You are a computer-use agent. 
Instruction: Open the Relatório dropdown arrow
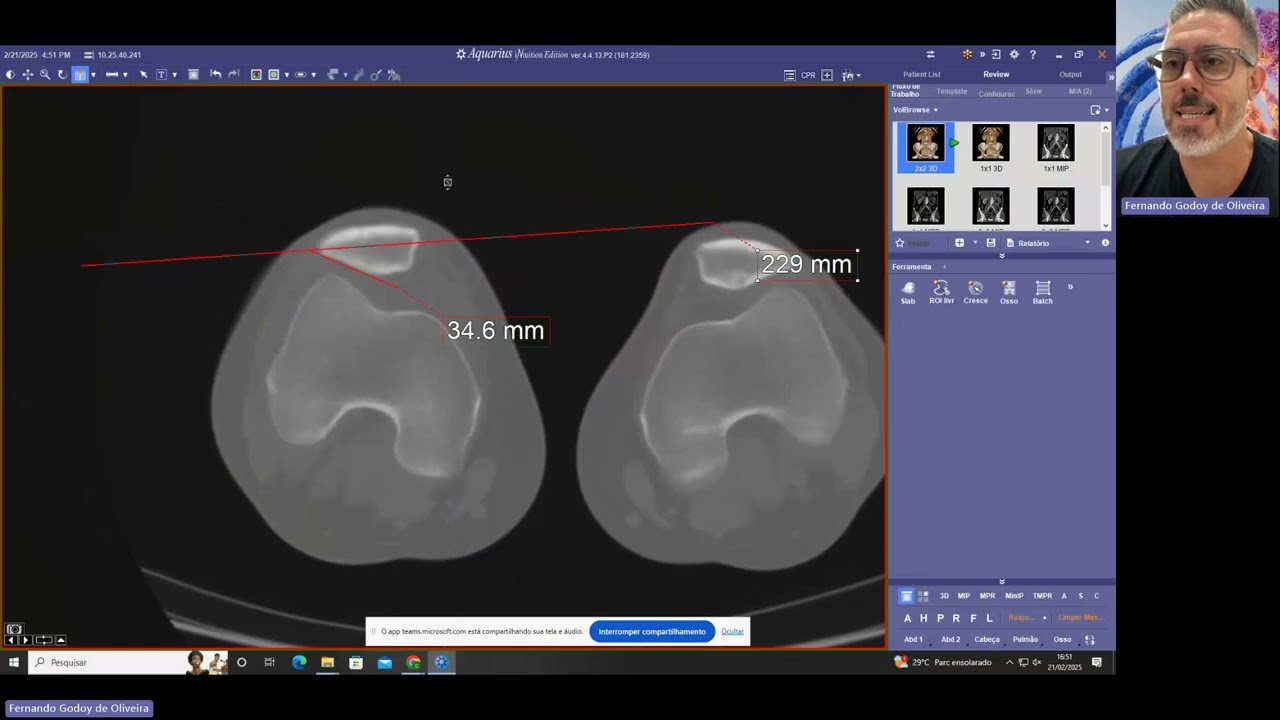(1087, 243)
